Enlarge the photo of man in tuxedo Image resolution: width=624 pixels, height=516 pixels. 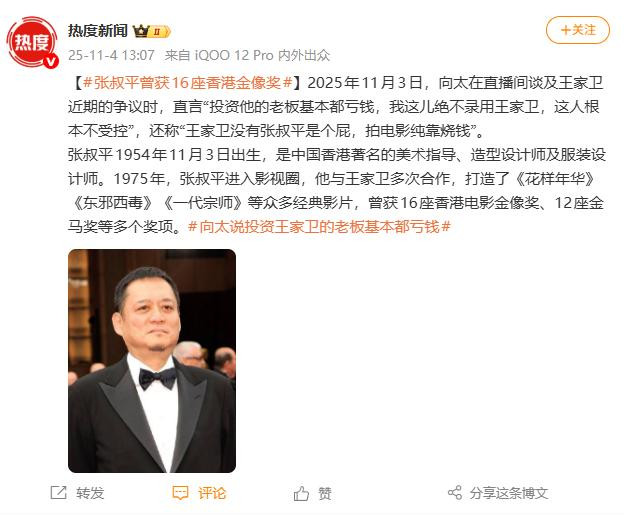152,360
